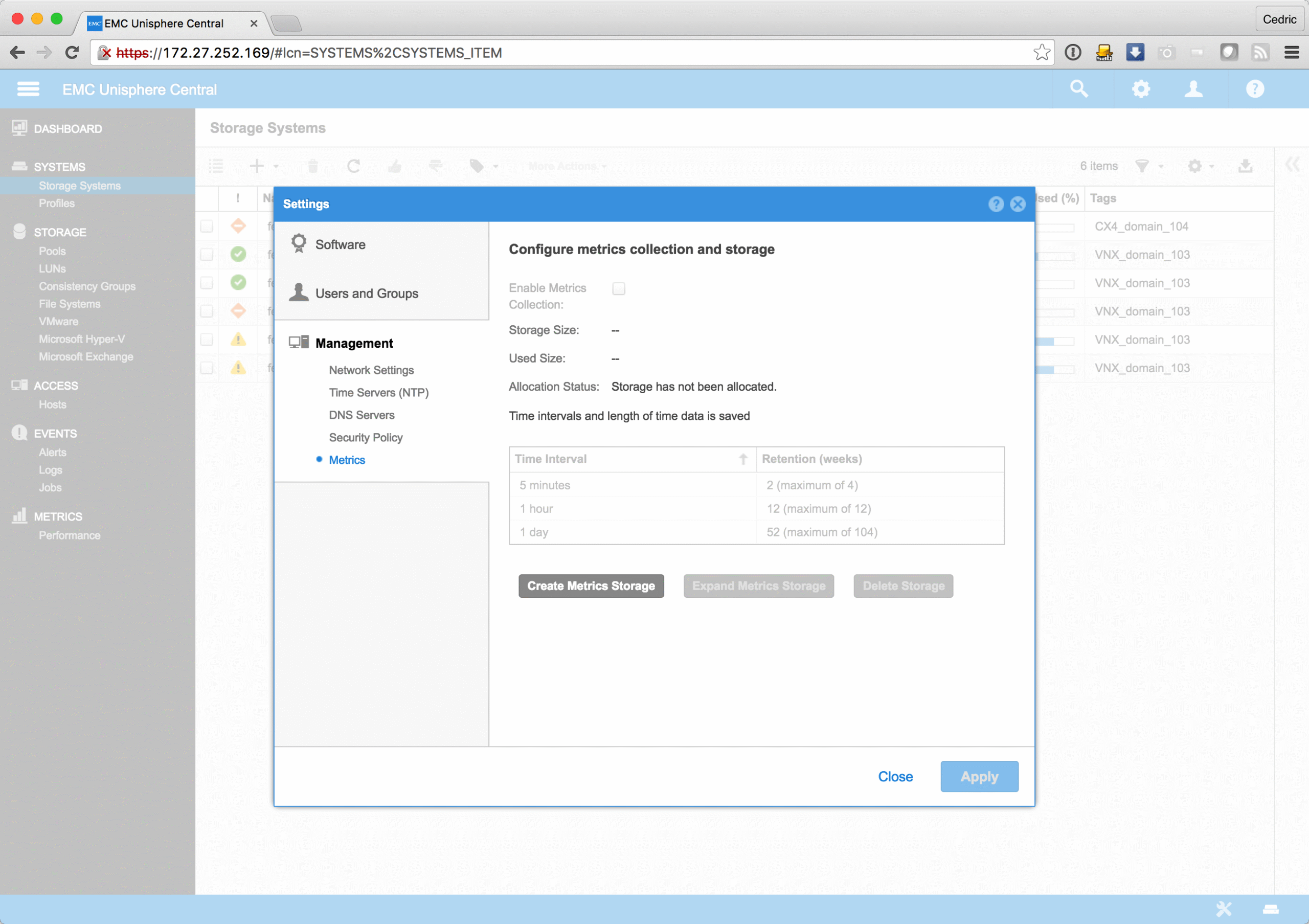
Task: Click the user profile icon in header
Action: tap(1193, 89)
